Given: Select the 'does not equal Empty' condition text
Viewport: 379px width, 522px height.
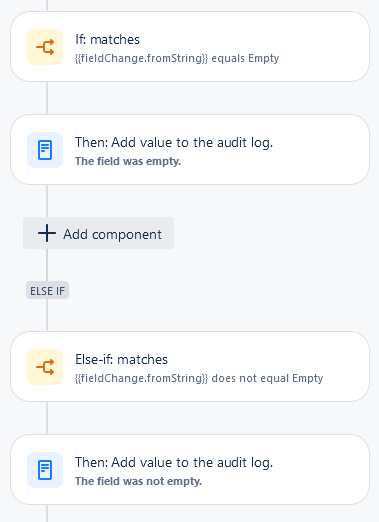Looking at the screenshot, I should pos(267,378).
